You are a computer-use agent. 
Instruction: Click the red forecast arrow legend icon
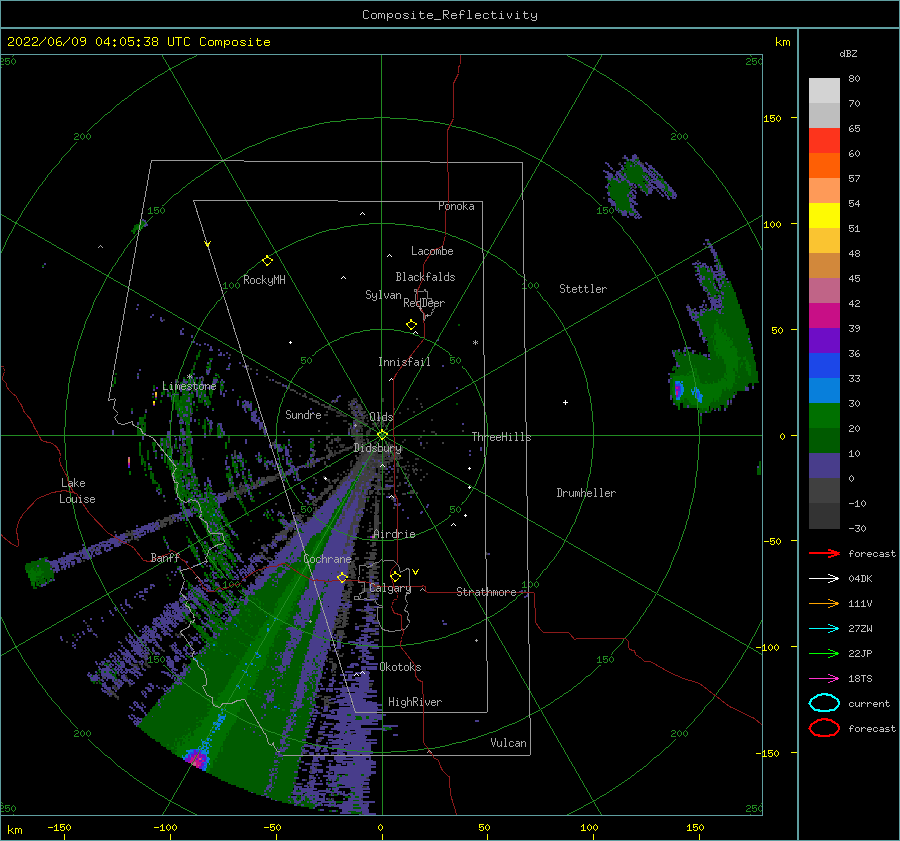(x=824, y=553)
